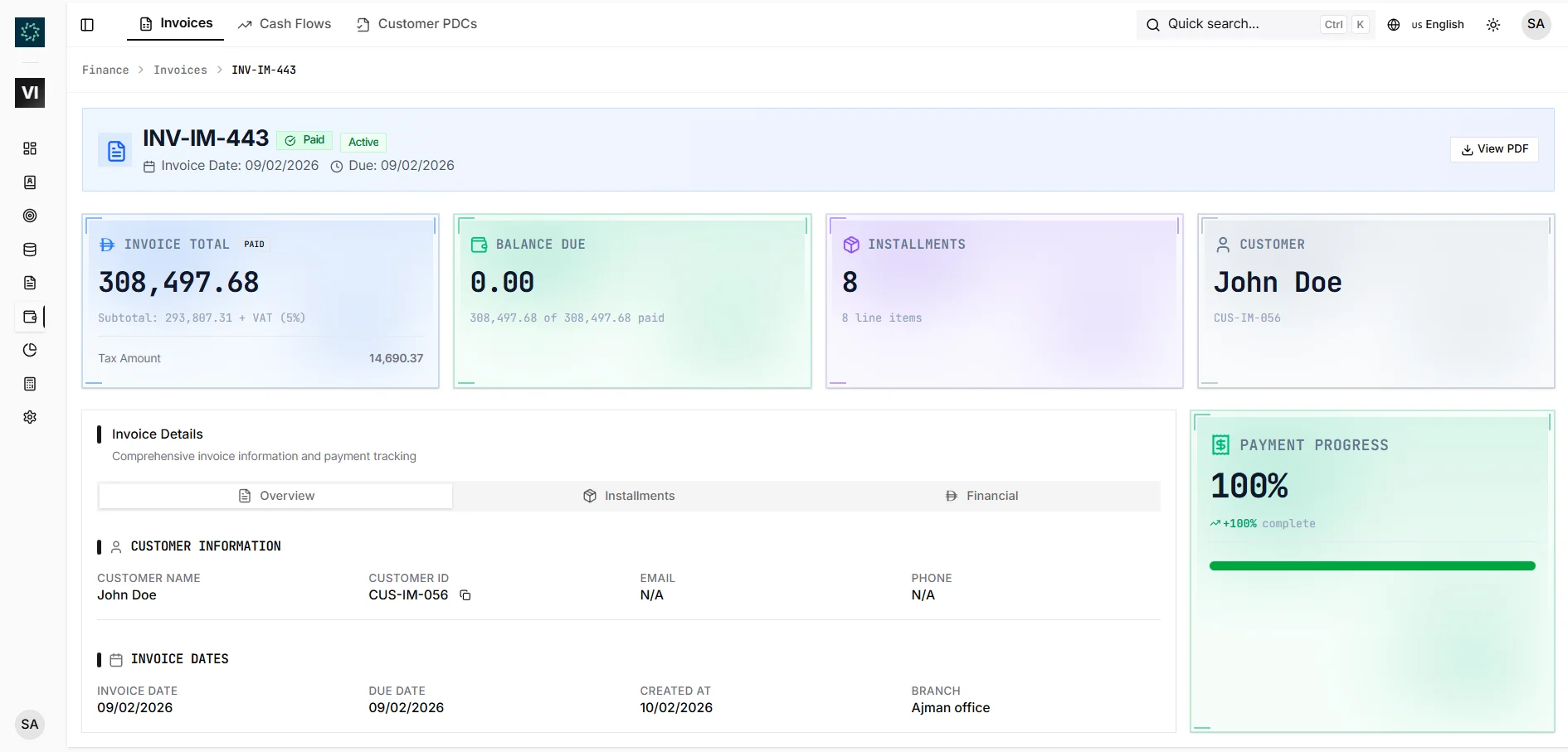Copy the customer ID CUS-IM-056
The image size is (1568, 752).
(465, 595)
